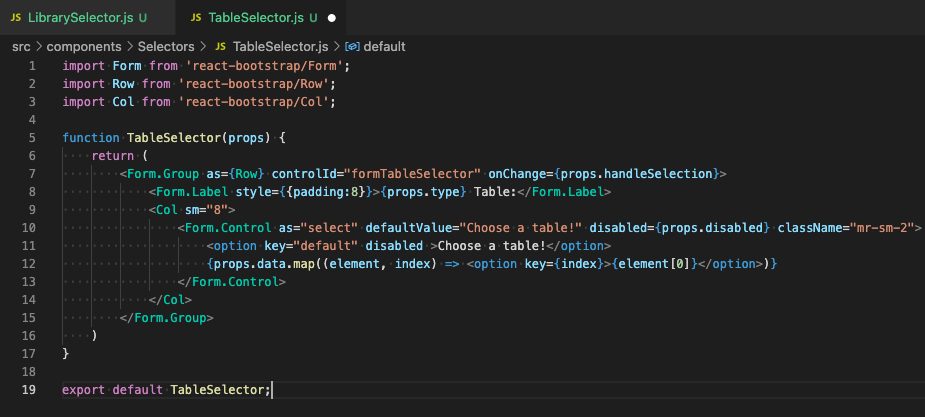The image size is (925, 417).
Task: Click the JS icon in the breadcrumb
Action: [222, 46]
